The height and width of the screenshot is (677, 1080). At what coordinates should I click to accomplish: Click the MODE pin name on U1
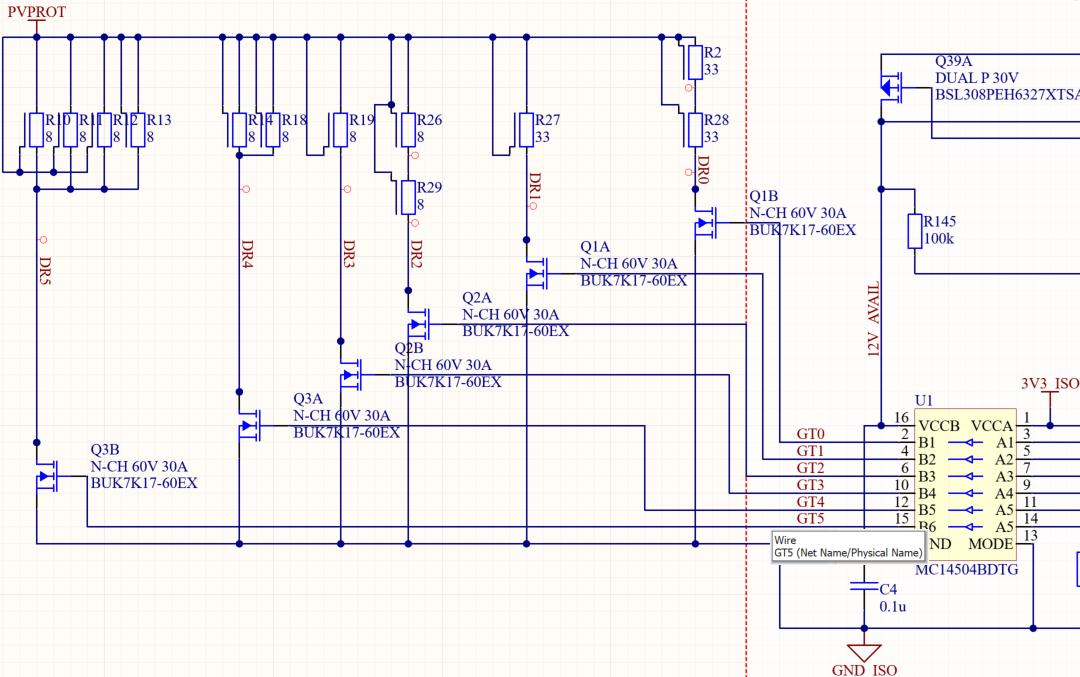(x=991, y=544)
